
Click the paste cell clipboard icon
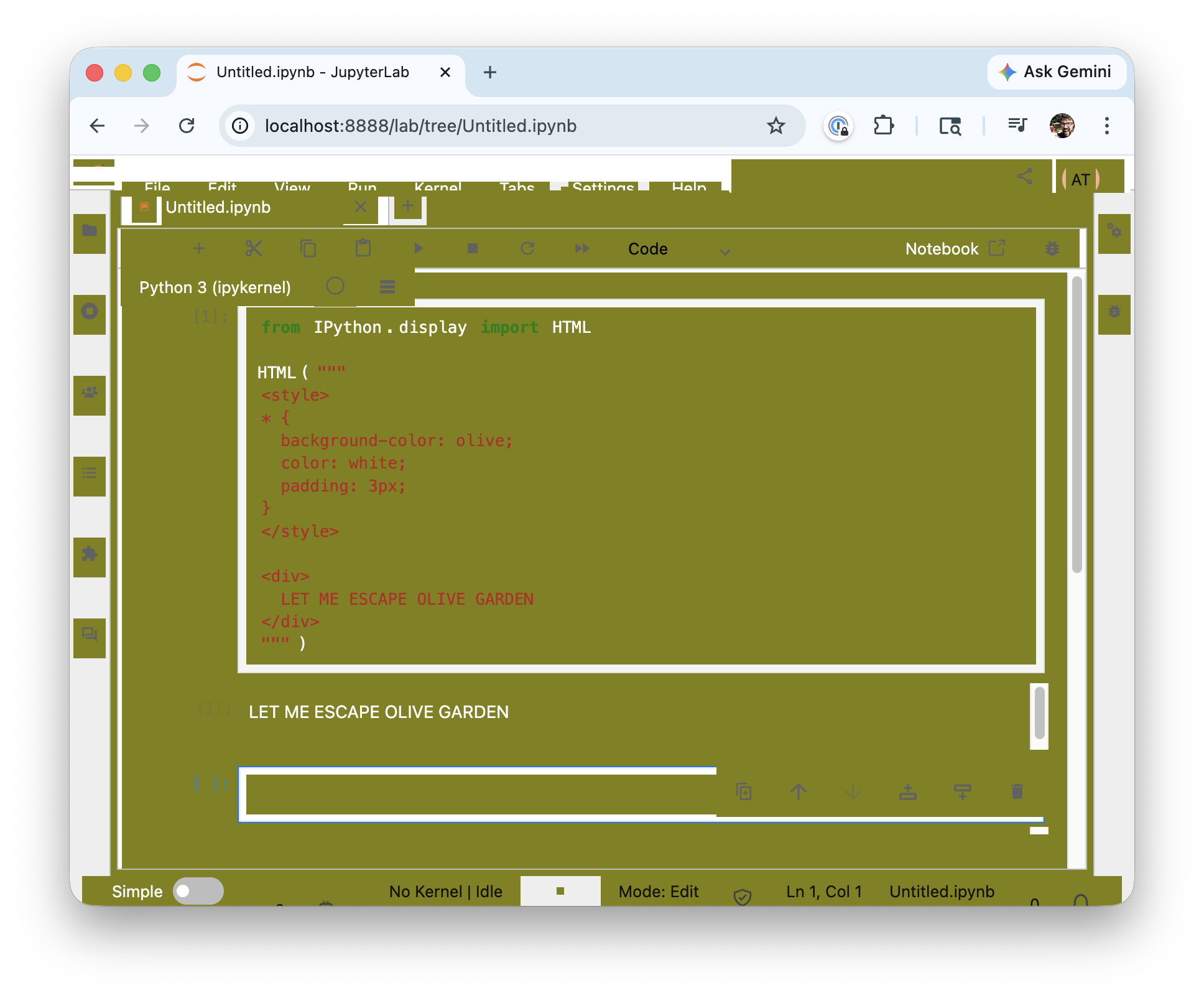[x=363, y=249]
